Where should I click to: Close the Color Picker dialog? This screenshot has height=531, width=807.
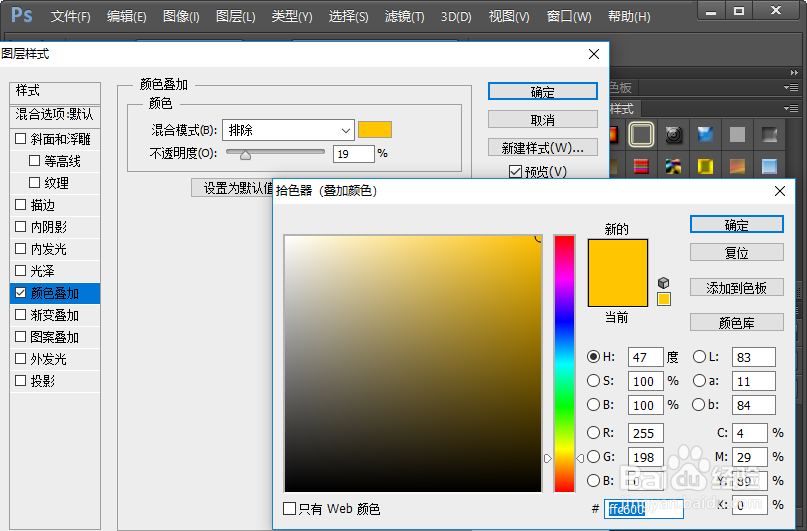(x=780, y=191)
